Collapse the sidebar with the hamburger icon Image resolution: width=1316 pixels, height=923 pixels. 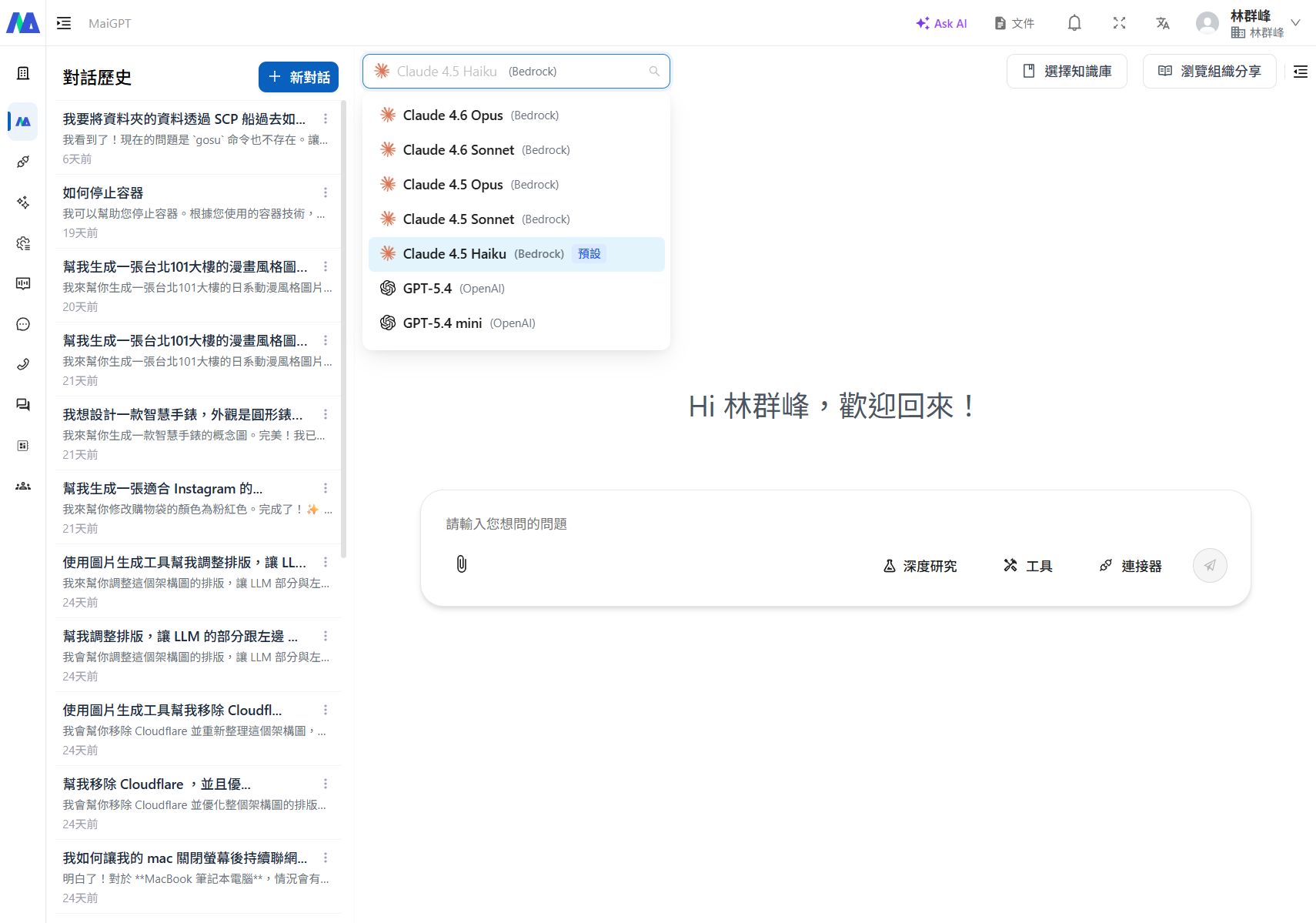[64, 22]
